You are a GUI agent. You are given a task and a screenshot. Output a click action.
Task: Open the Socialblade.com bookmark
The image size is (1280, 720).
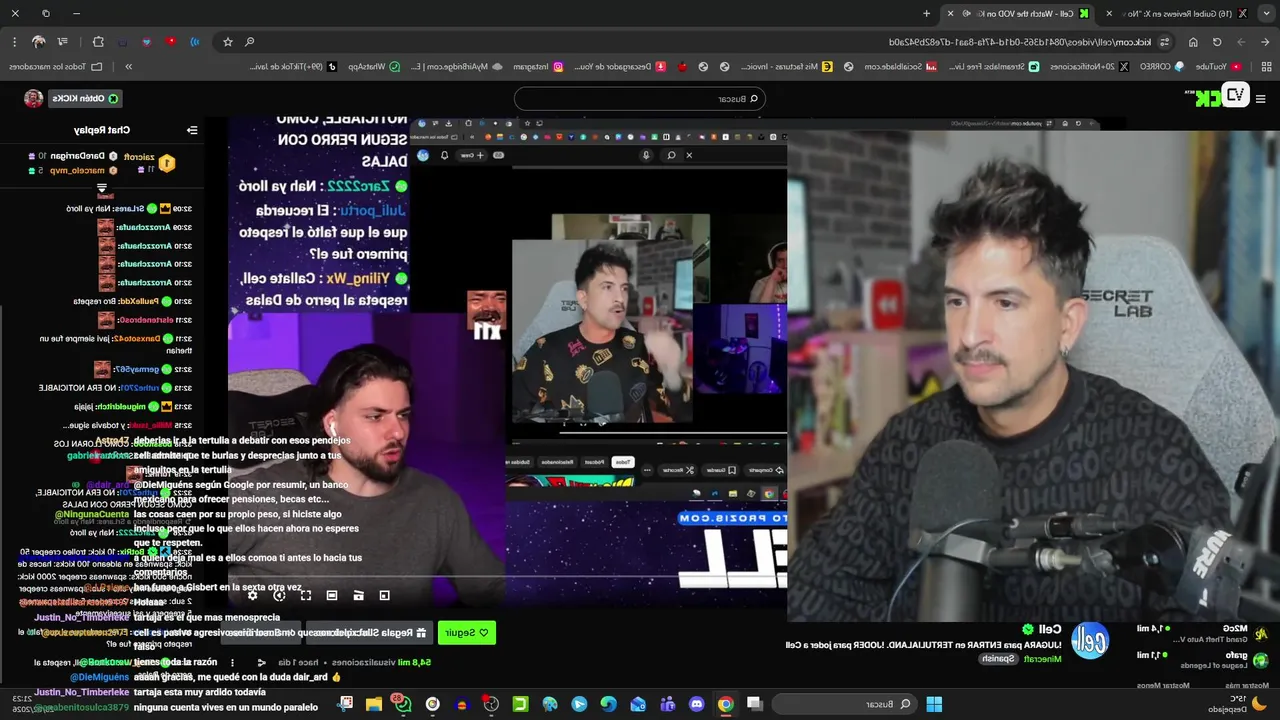tap(901, 66)
